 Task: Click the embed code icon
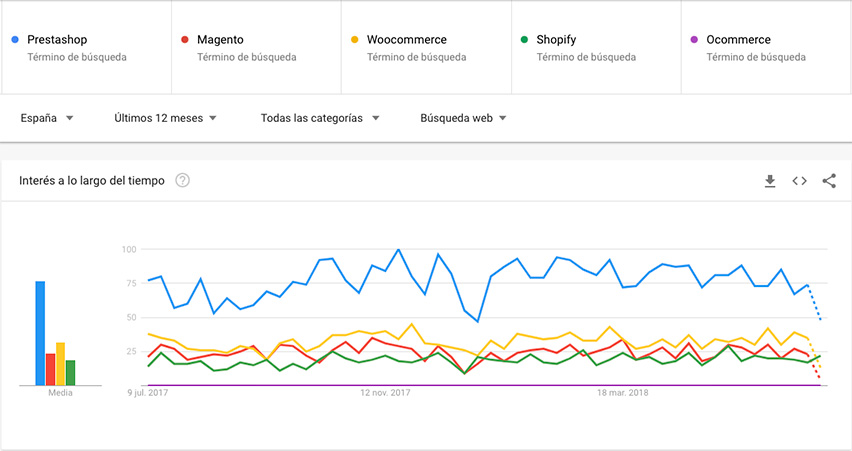point(799,181)
